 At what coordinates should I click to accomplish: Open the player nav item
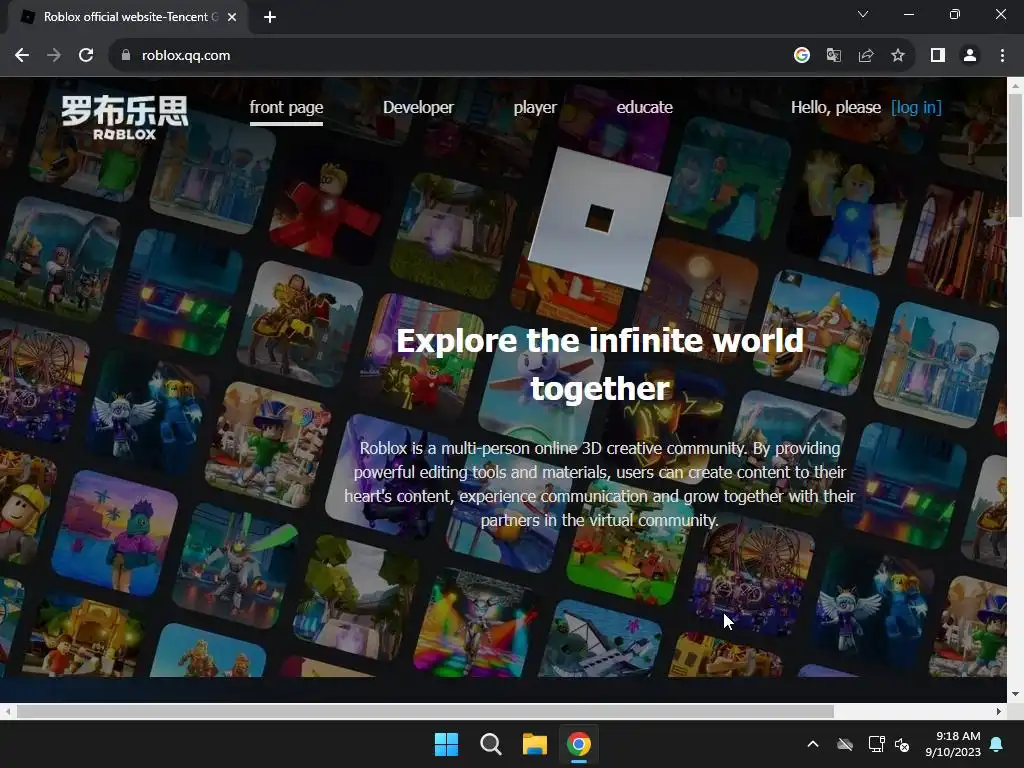click(x=535, y=108)
